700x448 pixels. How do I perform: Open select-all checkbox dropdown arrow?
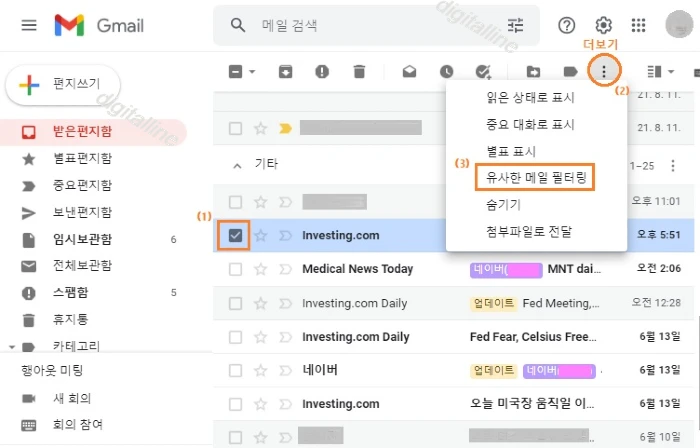coord(252,71)
